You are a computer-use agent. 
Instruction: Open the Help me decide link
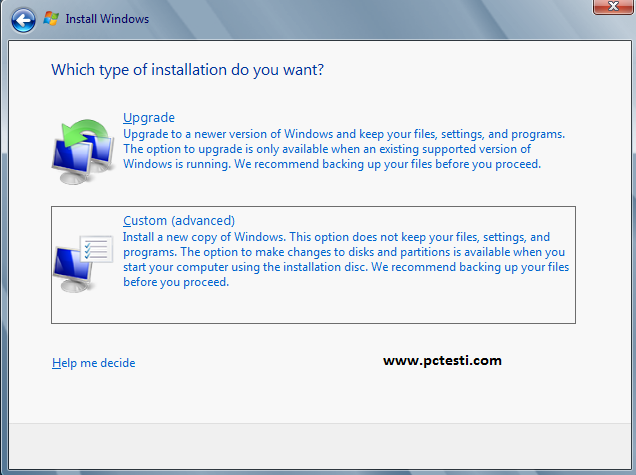click(94, 363)
